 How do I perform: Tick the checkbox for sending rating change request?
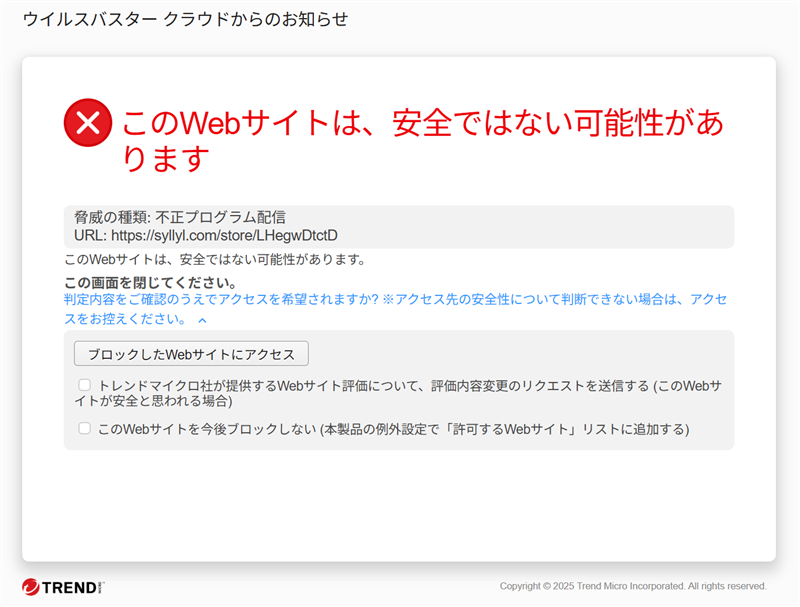point(84,385)
